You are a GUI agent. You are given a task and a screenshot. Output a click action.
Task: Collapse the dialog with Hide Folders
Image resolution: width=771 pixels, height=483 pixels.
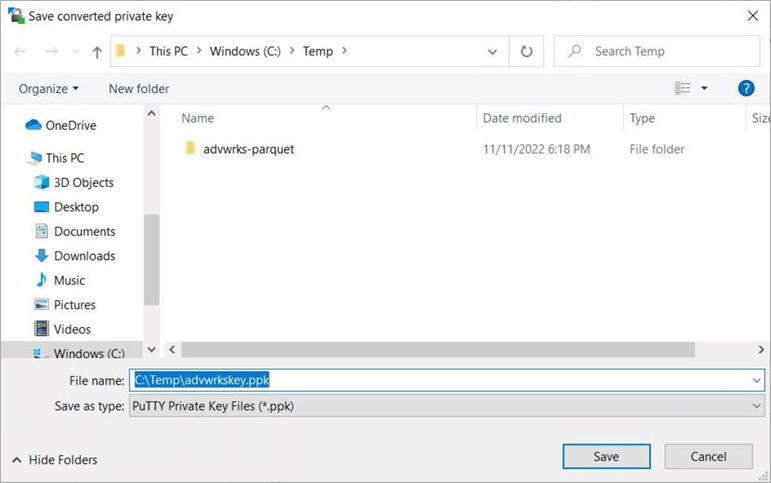55,460
